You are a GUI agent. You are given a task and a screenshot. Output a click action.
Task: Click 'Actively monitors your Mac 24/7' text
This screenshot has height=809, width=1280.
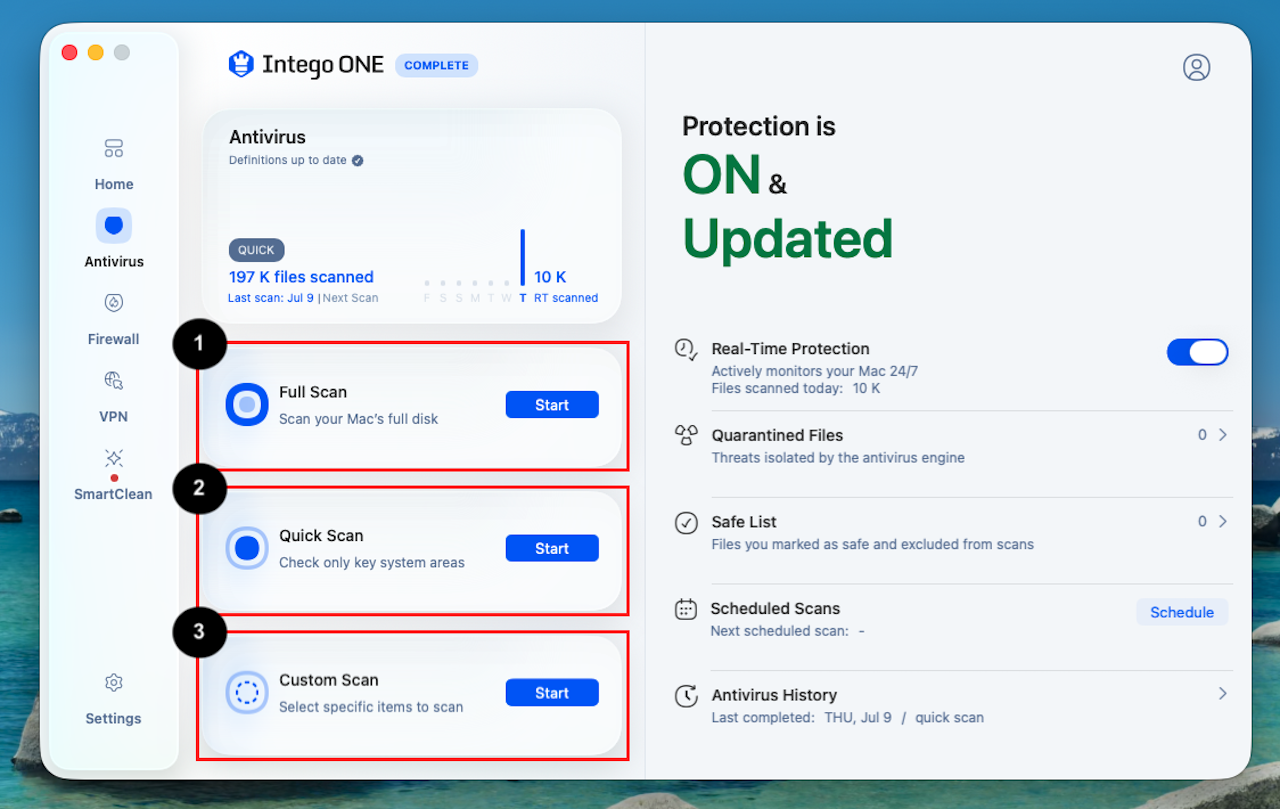coord(814,371)
